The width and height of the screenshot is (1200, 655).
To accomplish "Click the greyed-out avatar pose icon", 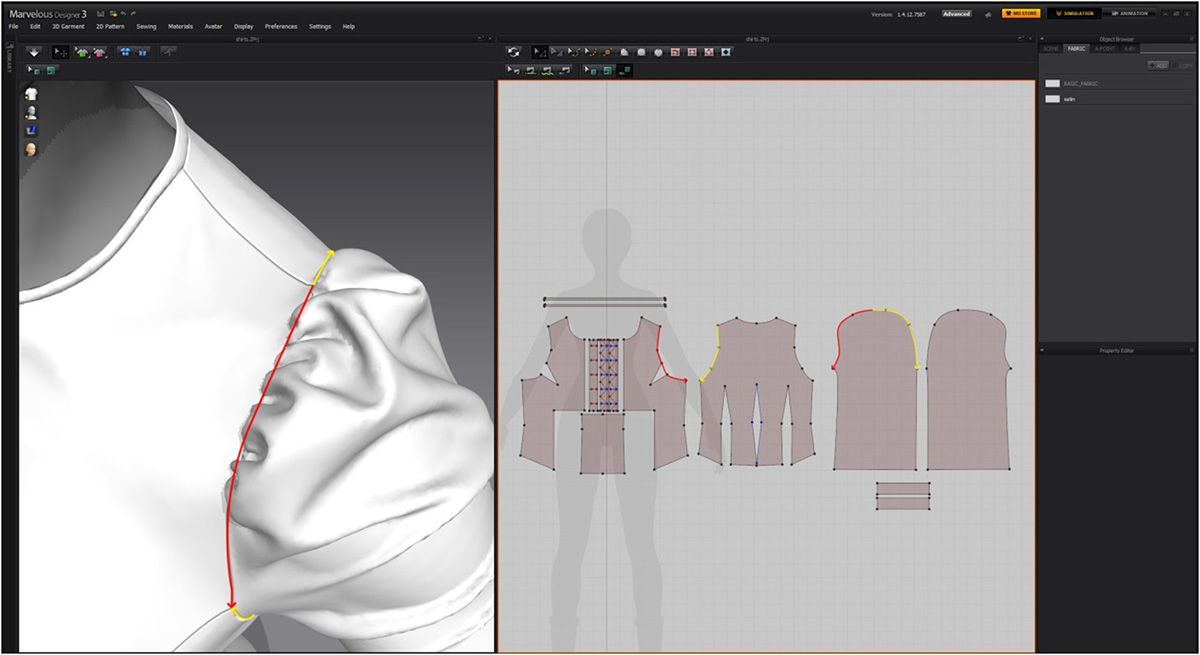I will (169, 51).
